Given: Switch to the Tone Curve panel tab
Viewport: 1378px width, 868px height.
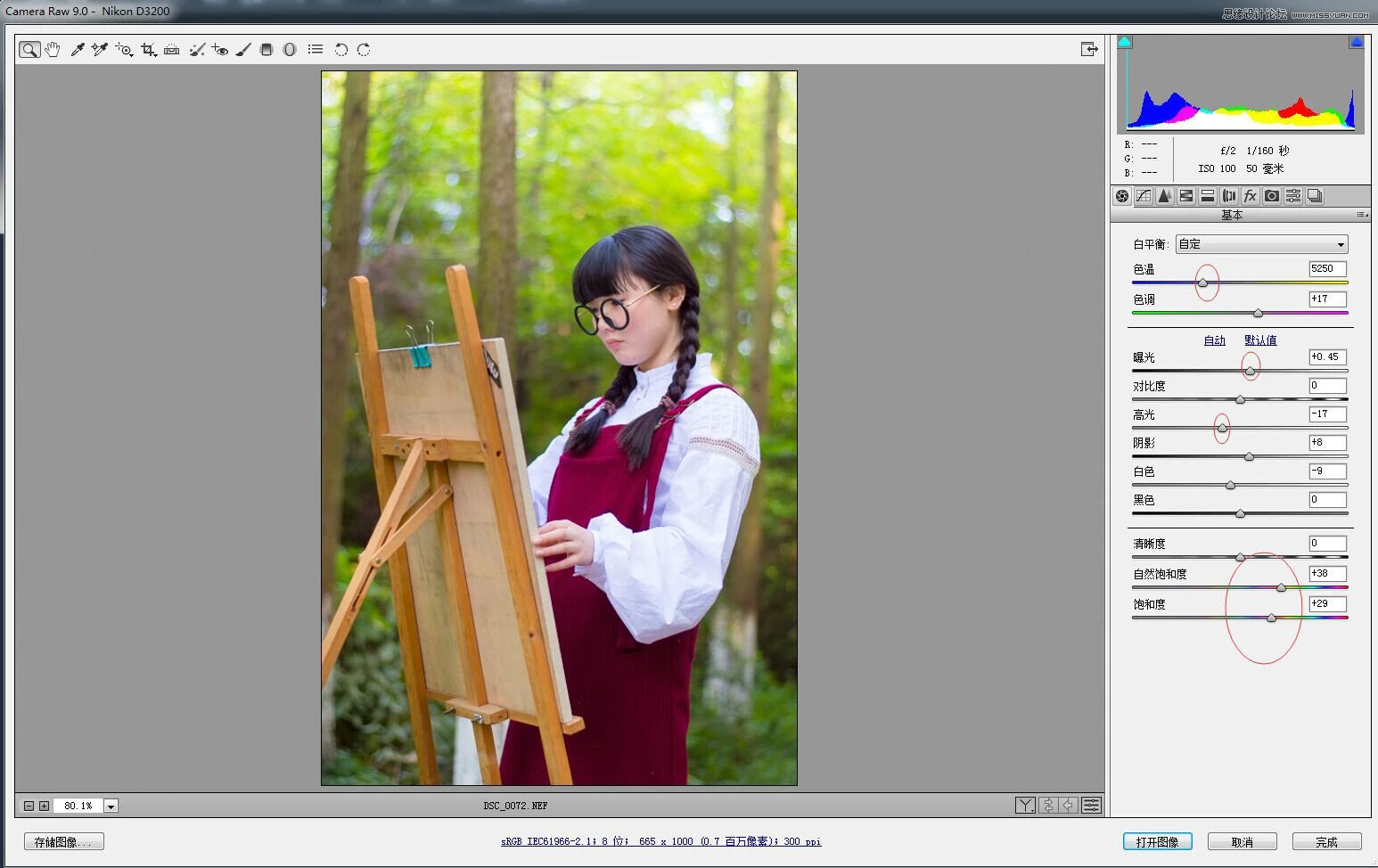Looking at the screenshot, I should [1144, 196].
